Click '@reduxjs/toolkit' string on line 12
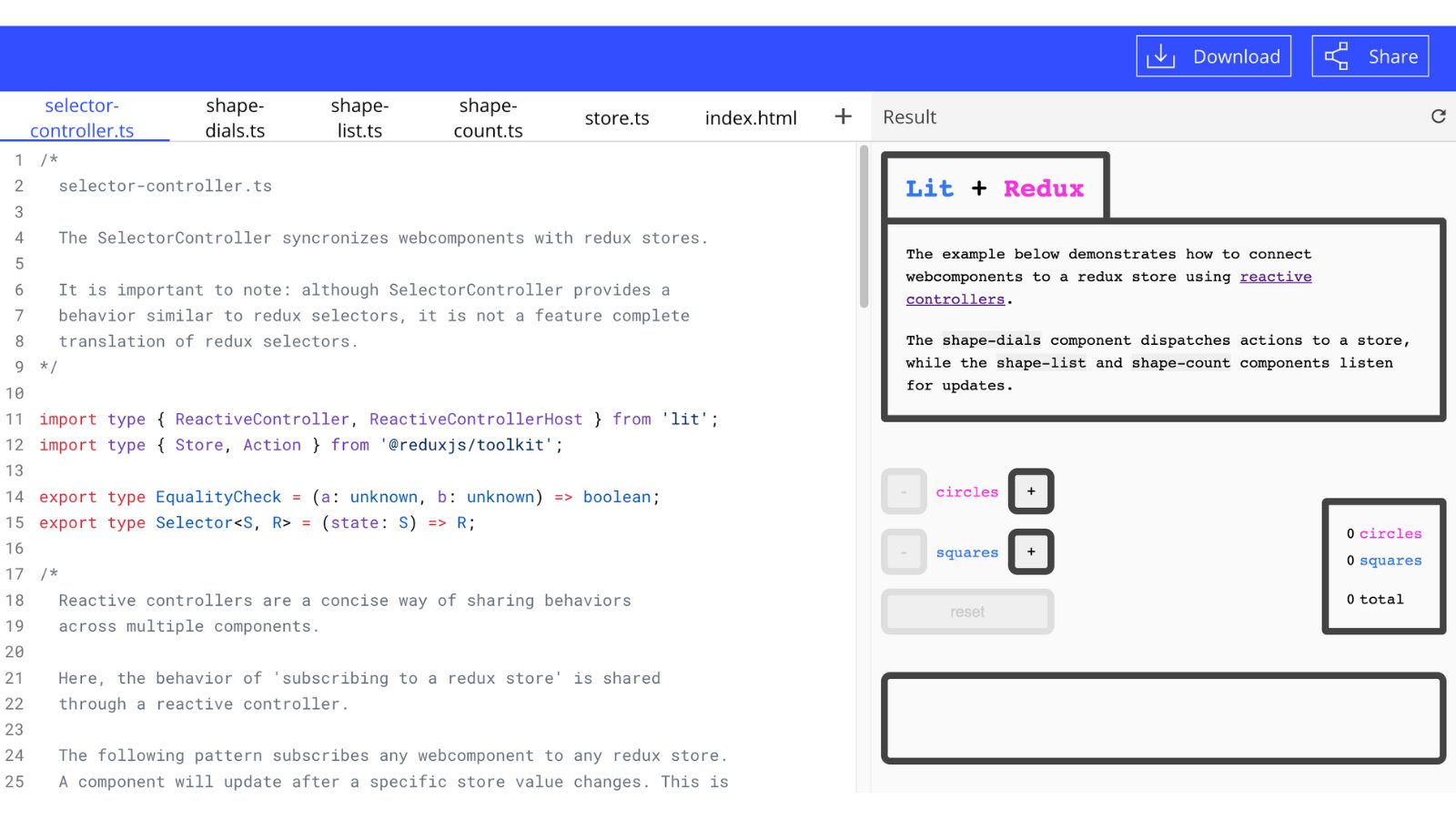 [466, 445]
